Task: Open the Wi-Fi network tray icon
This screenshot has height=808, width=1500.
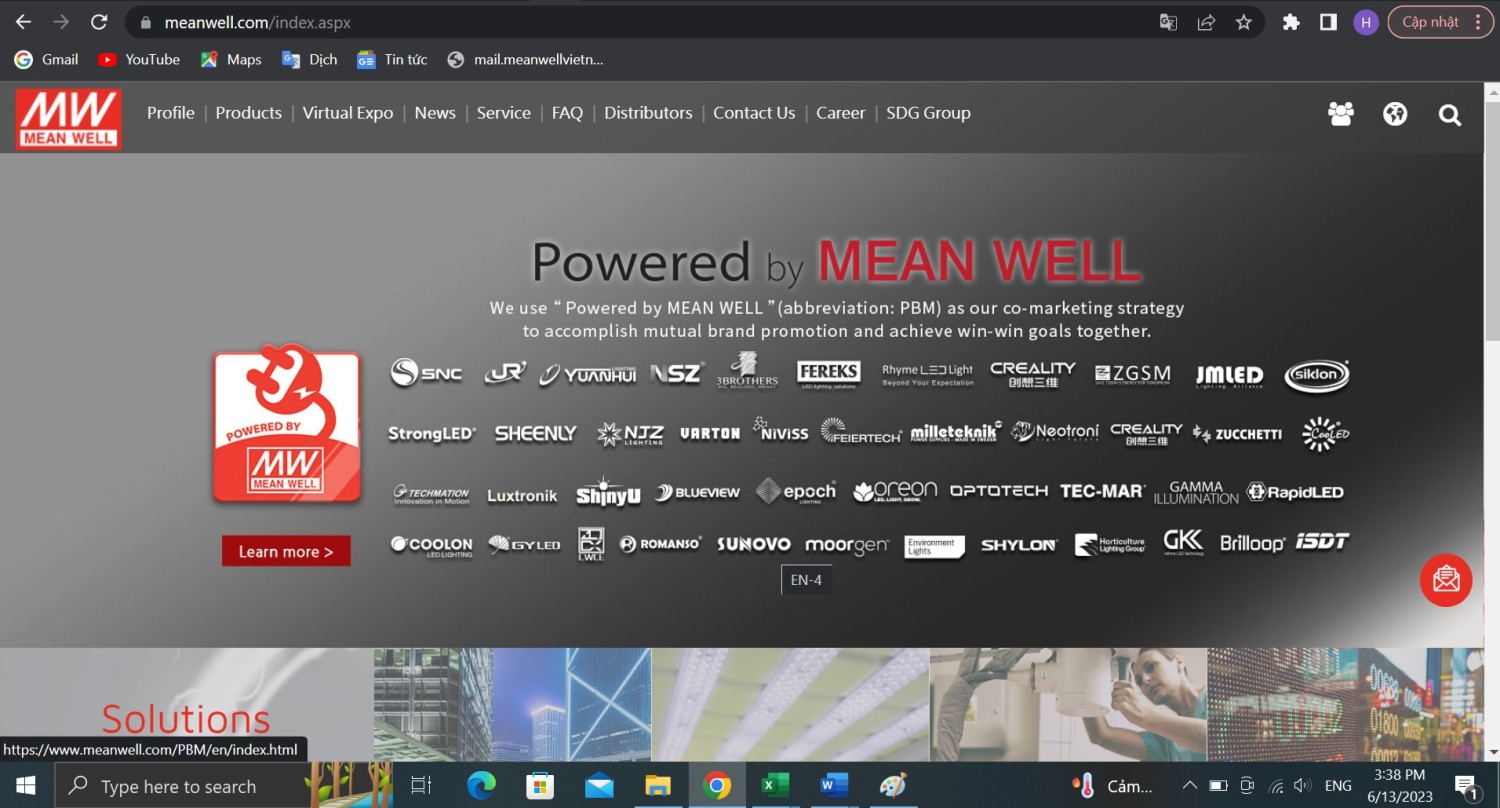Action: tap(1275, 786)
